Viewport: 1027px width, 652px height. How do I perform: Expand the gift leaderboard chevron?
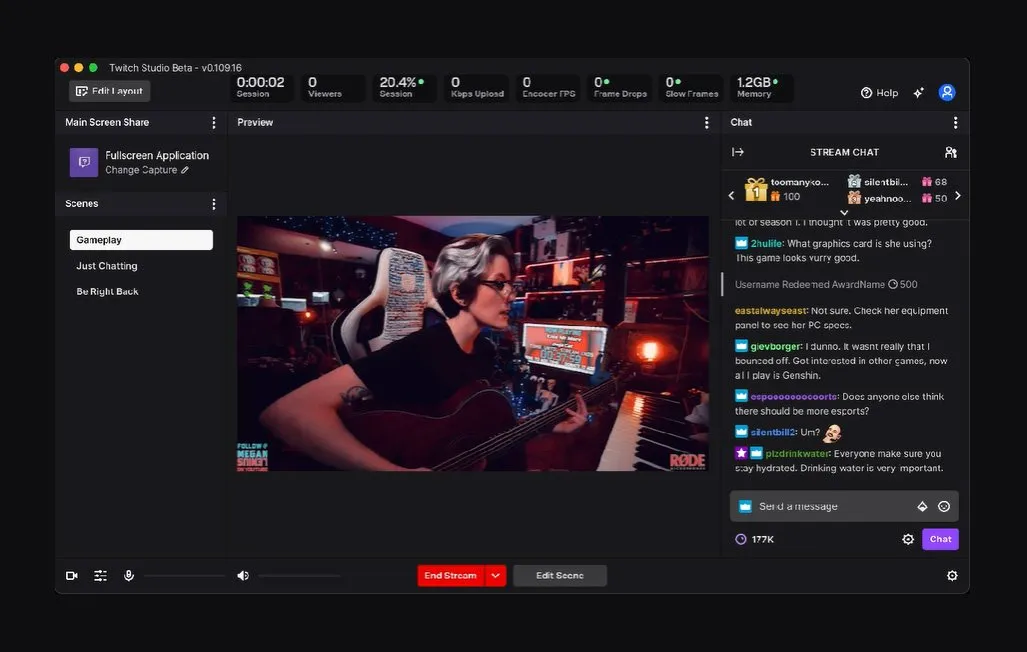pyautogui.click(x=844, y=212)
